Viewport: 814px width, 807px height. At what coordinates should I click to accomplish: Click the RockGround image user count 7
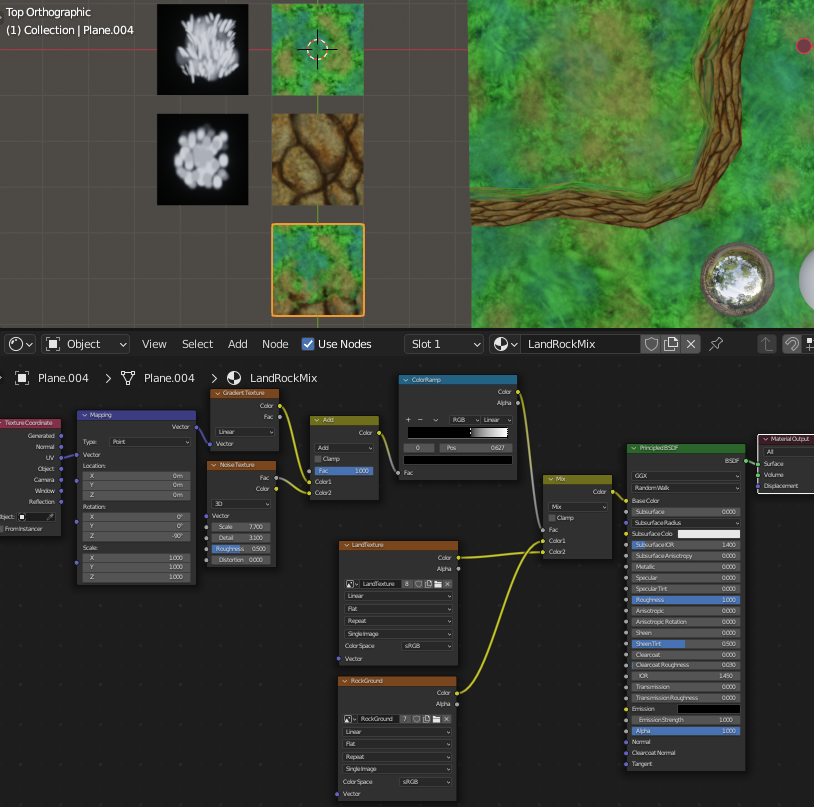[405, 719]
